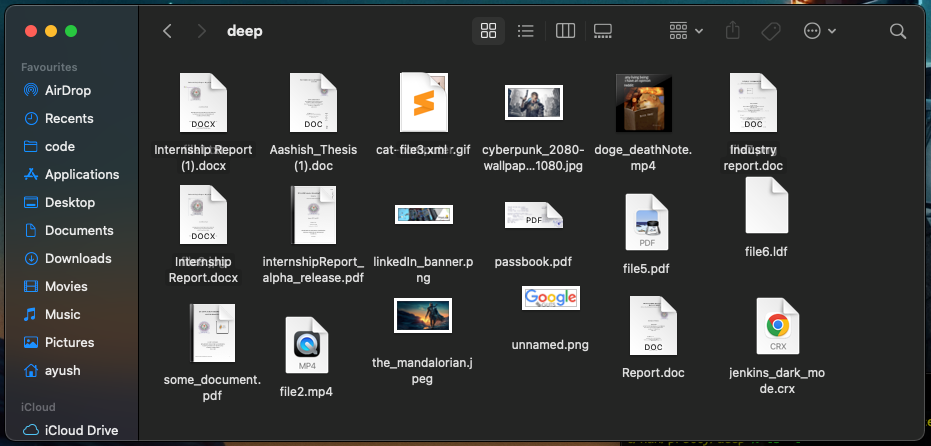
Task: Select iCloud Drive in the sidebar
Action: 81,430
